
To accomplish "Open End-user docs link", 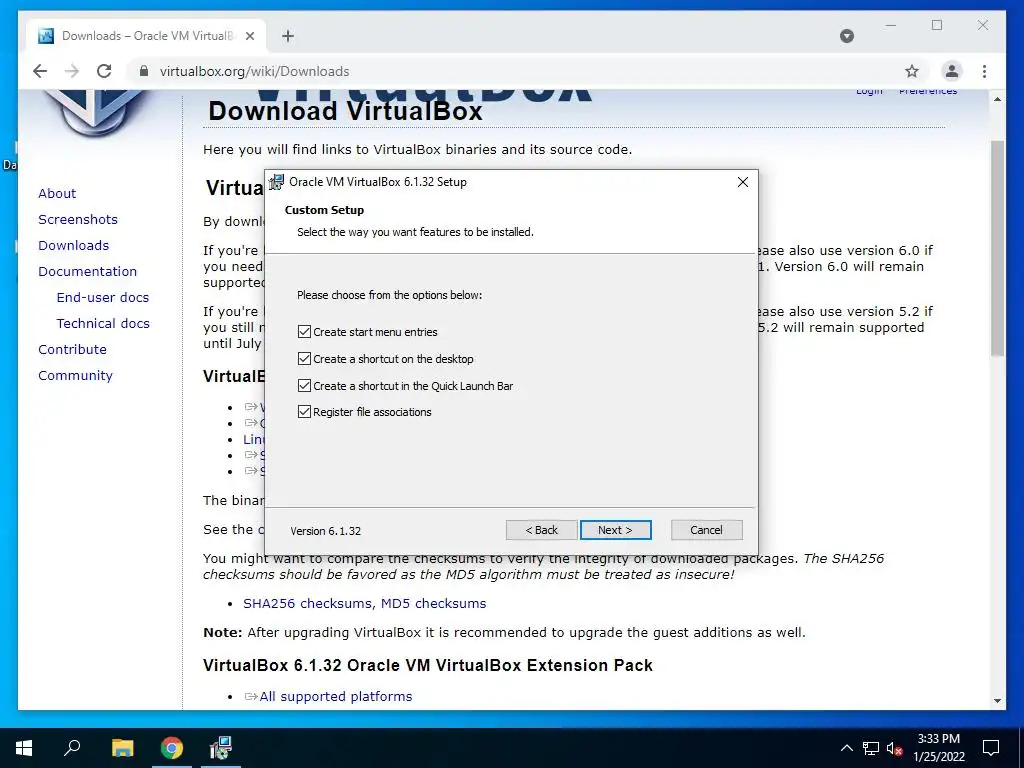I will [x=103, y=297].
